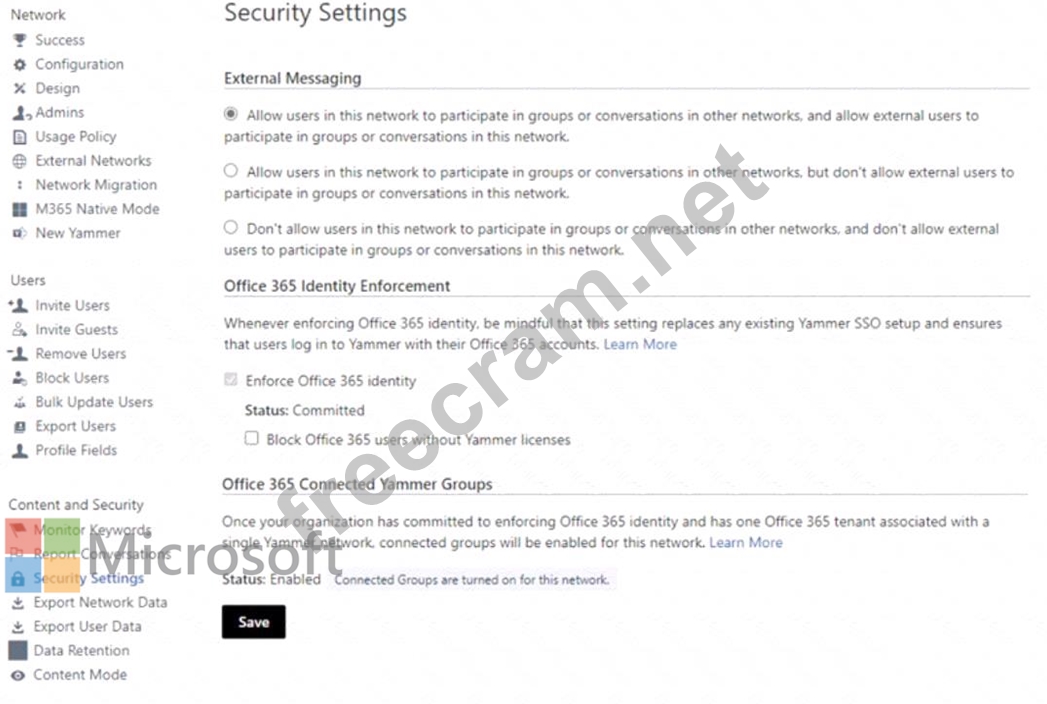Select radio allowing users but blocking externals
This screenshot has width=1047, height=704.
click(x=231, y=171)
